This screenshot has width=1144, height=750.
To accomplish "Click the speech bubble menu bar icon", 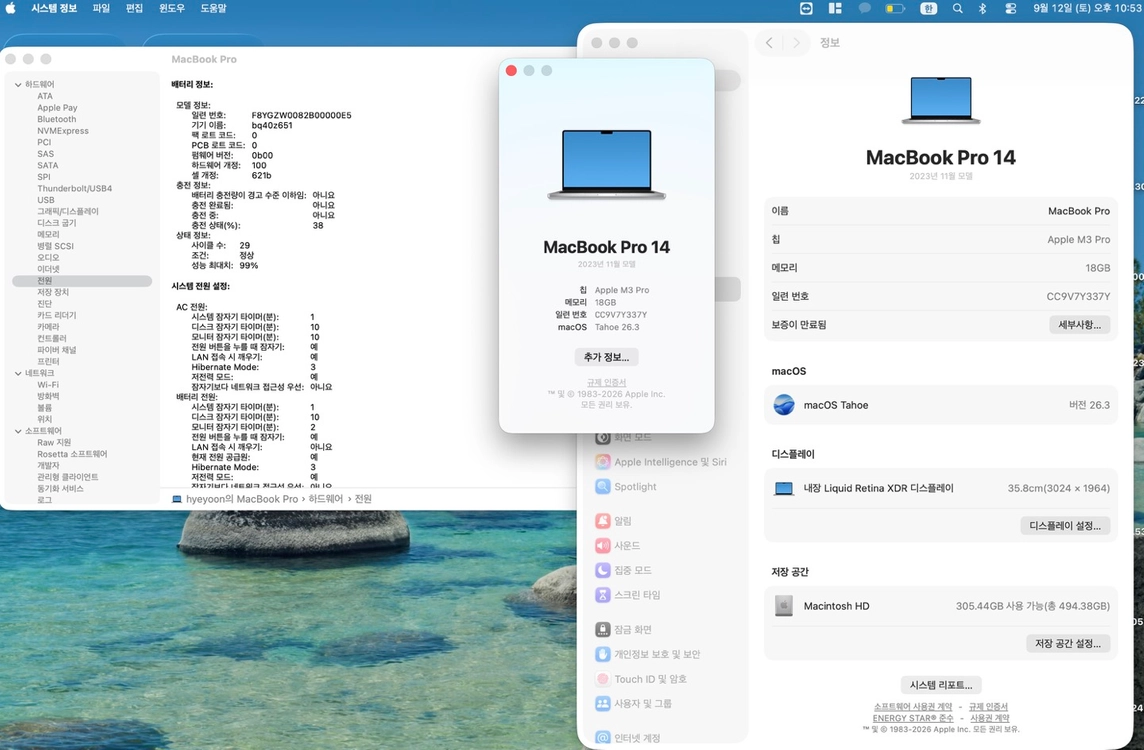I will 865,8.
